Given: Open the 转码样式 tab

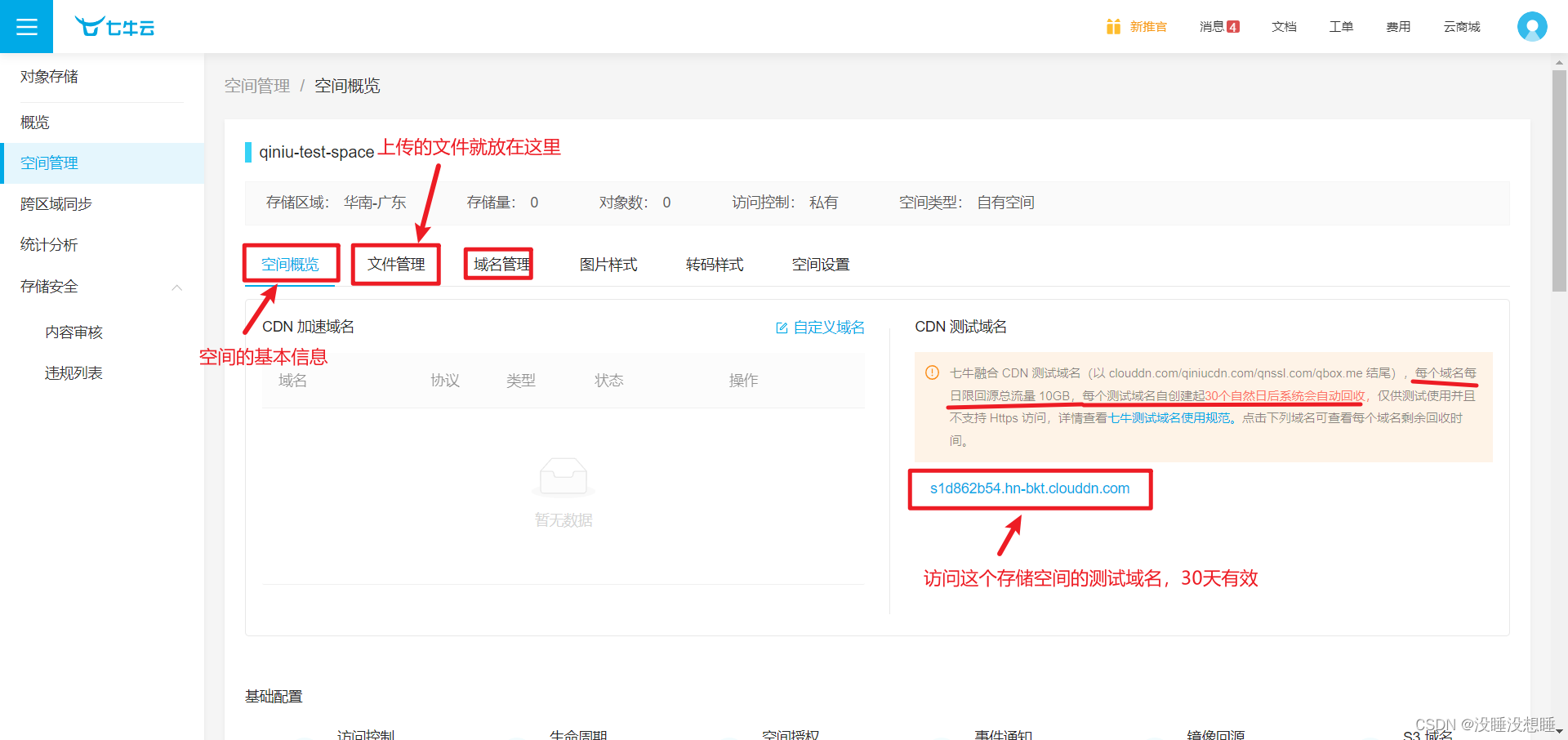Looking at the screenshot, I should (715, 265).
